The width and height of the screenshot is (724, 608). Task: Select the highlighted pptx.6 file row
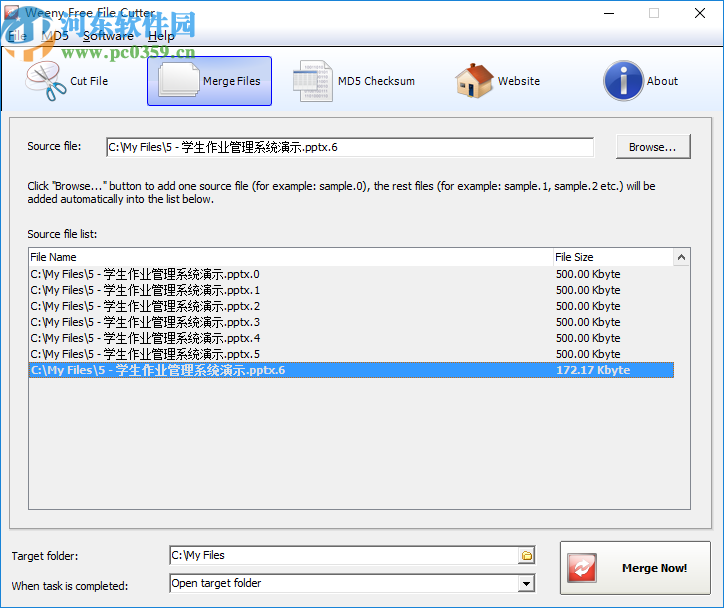point(351,370)
